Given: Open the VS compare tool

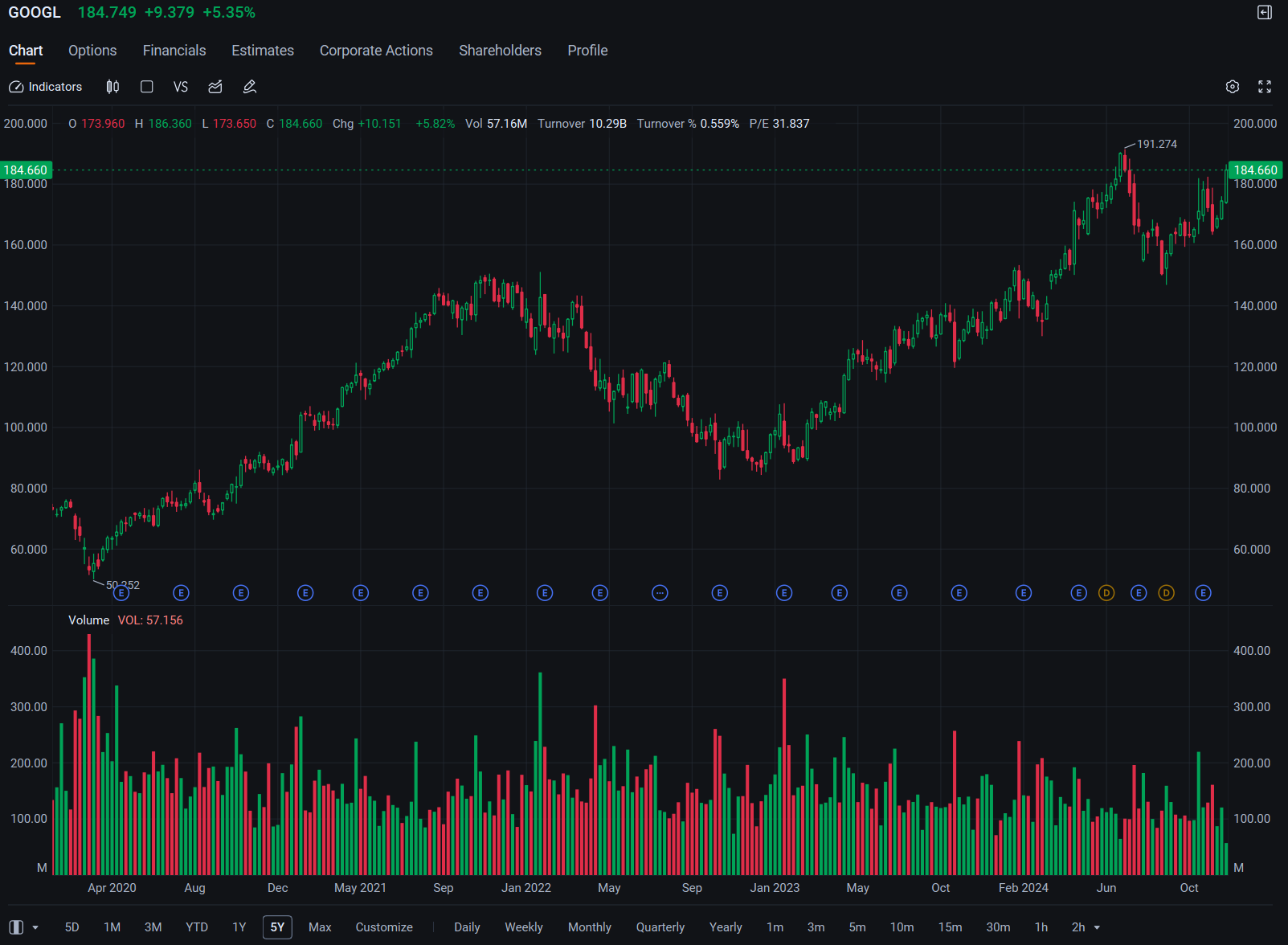Looking at the screenshot, I should pos(181,87).
